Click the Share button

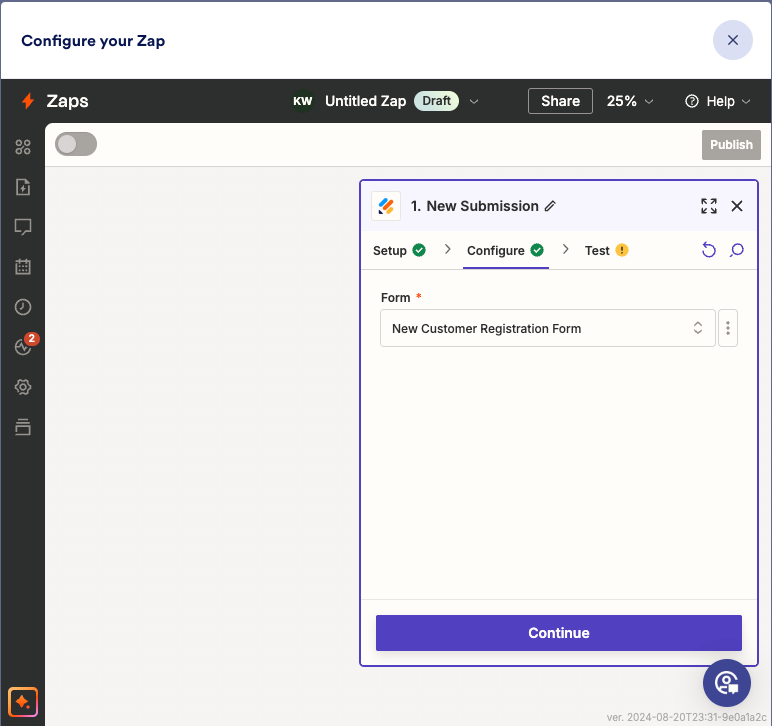[560, 101]
